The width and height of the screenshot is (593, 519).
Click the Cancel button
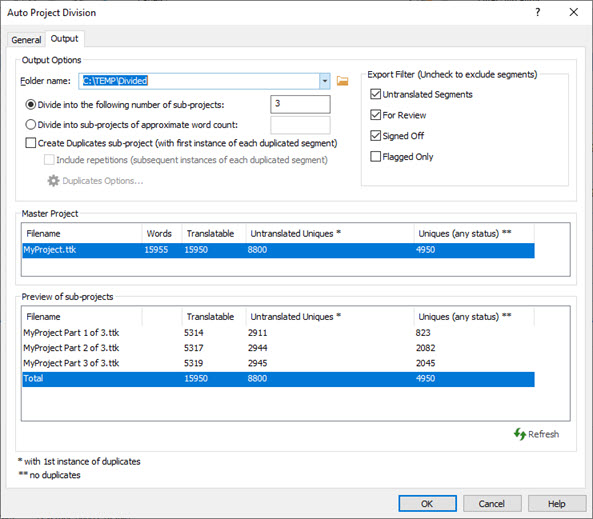tap(492, 503)
